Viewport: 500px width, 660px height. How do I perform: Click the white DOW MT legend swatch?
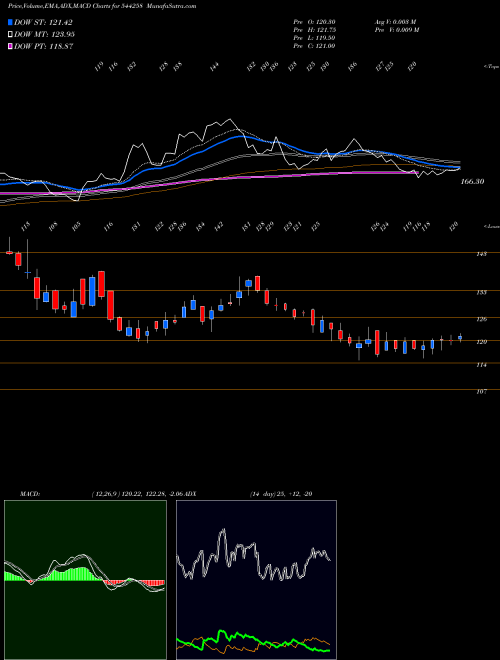pyautogui.click(x=11, y=35)
